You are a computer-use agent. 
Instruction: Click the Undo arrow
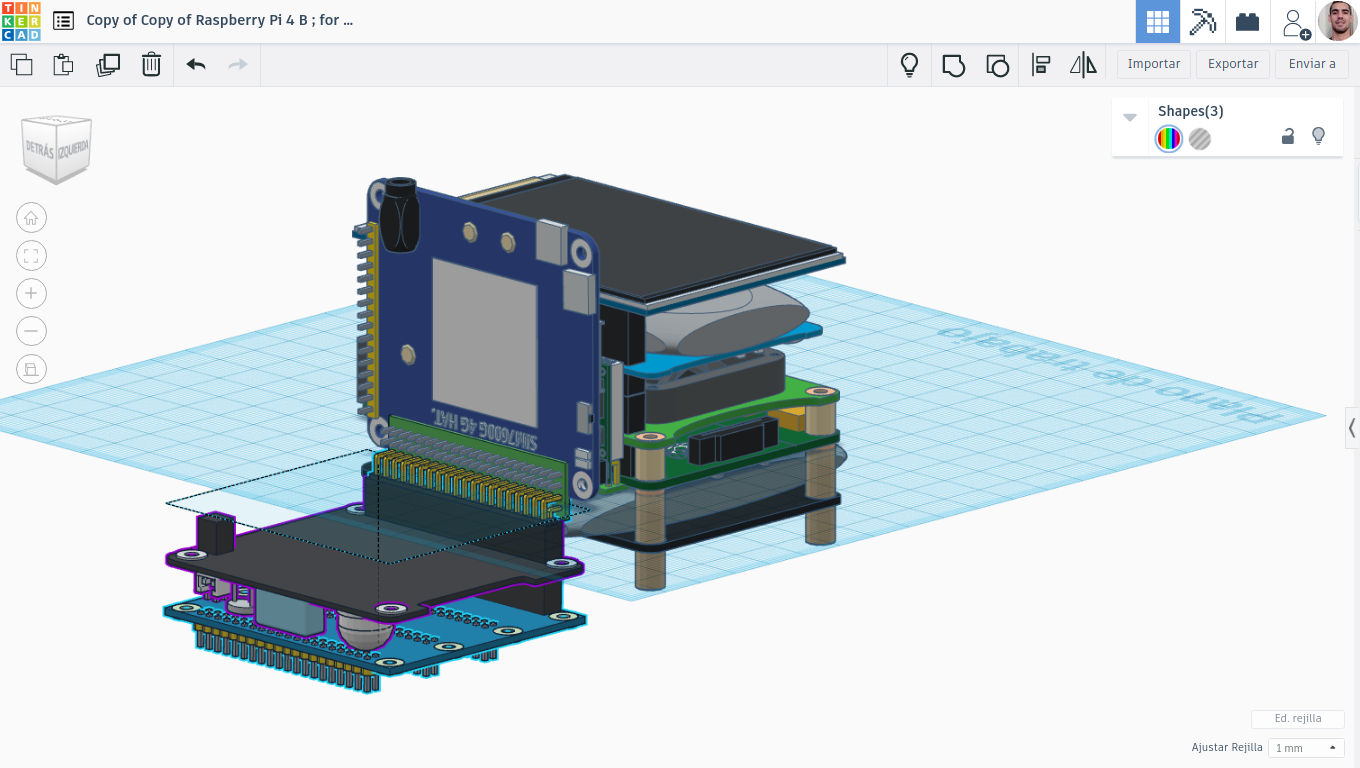pos(196,65)
